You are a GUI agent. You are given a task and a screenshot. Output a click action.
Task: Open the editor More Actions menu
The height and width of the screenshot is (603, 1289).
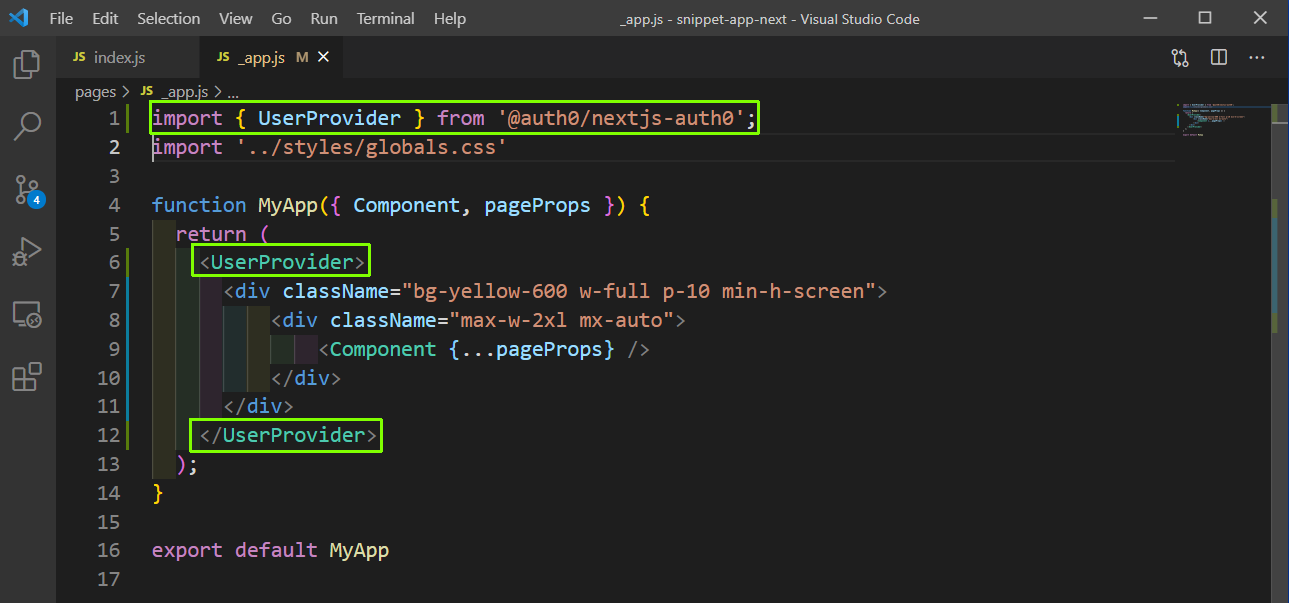[1257, 58]
